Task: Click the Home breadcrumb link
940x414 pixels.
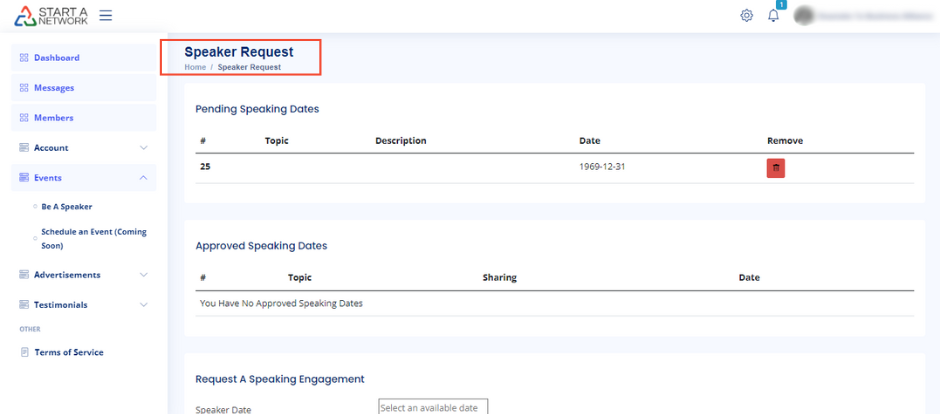Action: click(195, 67)
